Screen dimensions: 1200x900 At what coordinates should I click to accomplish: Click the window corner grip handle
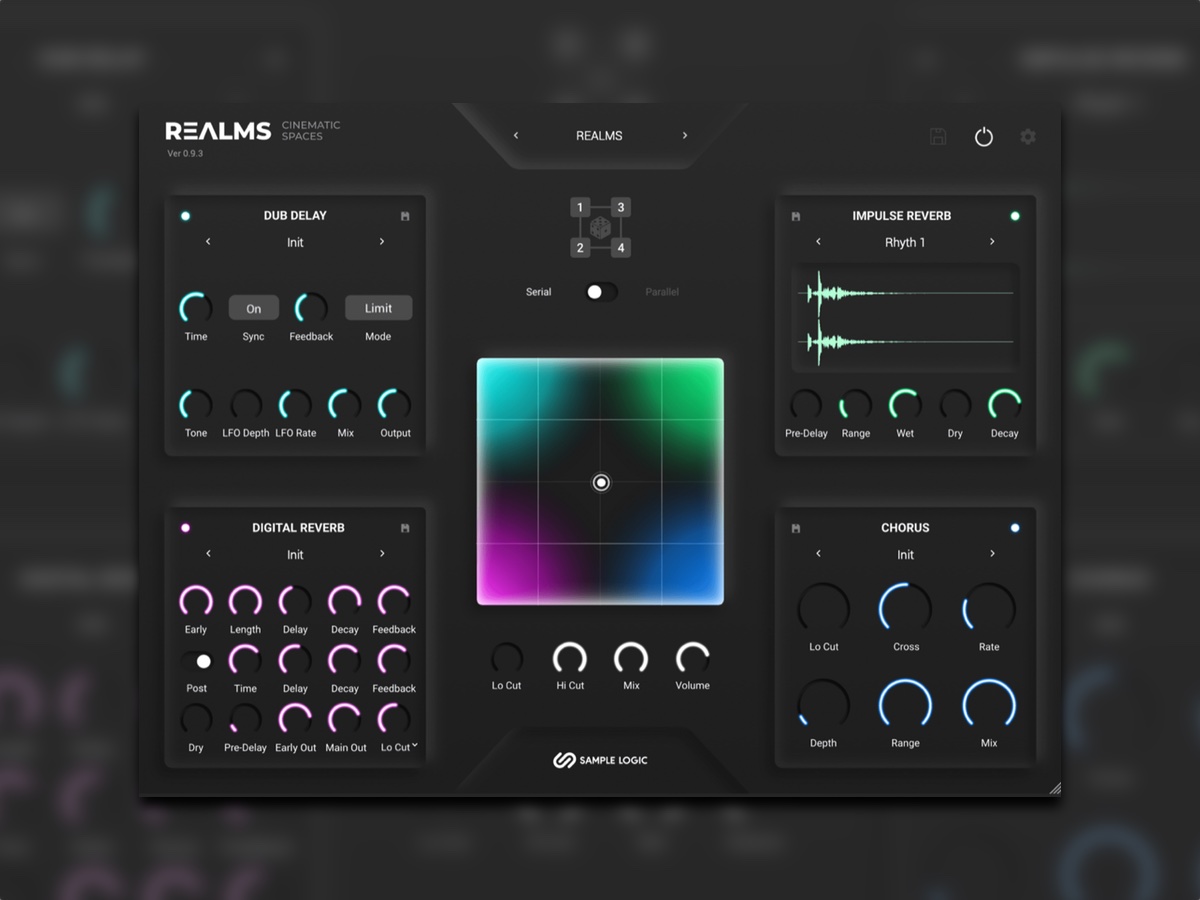point(1054,788)
